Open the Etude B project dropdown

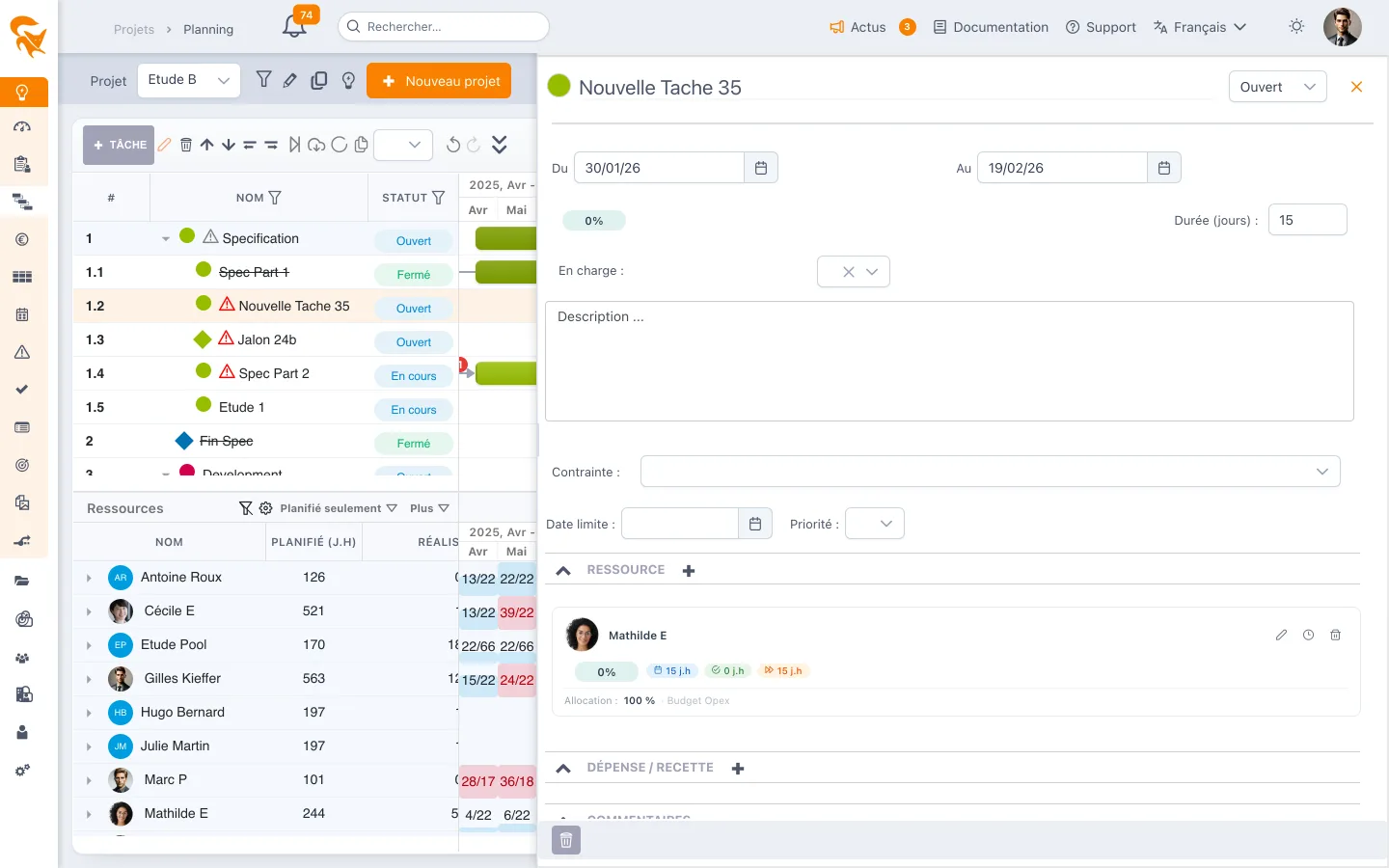click(189, 81)
